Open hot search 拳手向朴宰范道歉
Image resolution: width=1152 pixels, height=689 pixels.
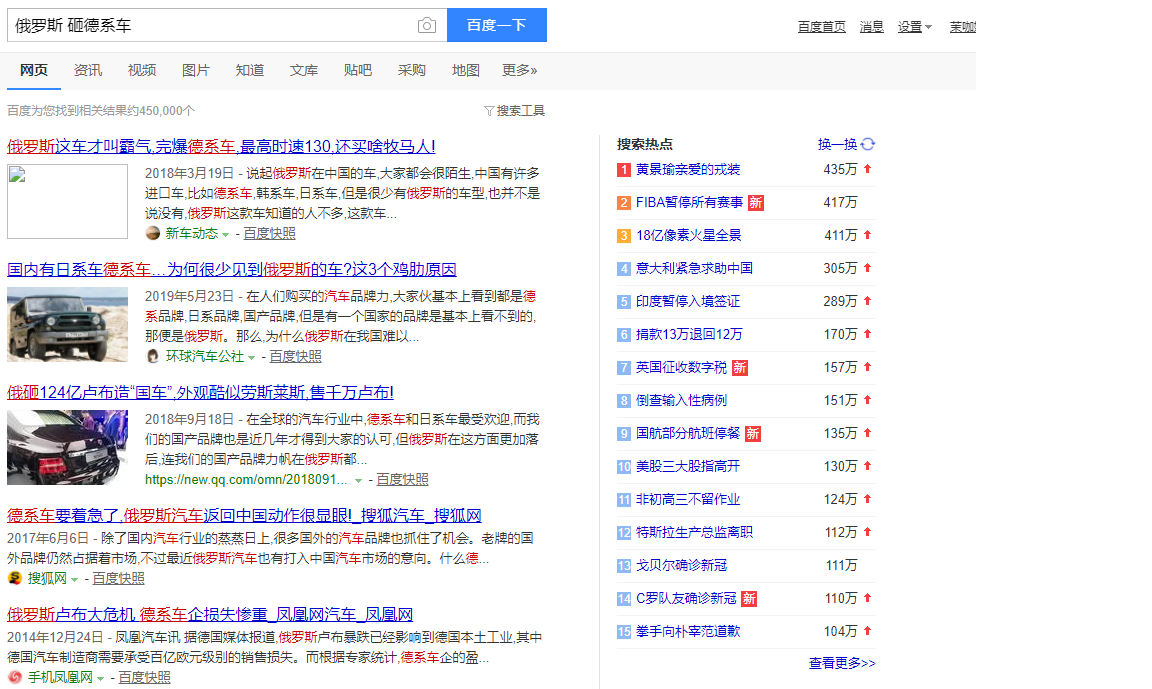tap(688, 632)
